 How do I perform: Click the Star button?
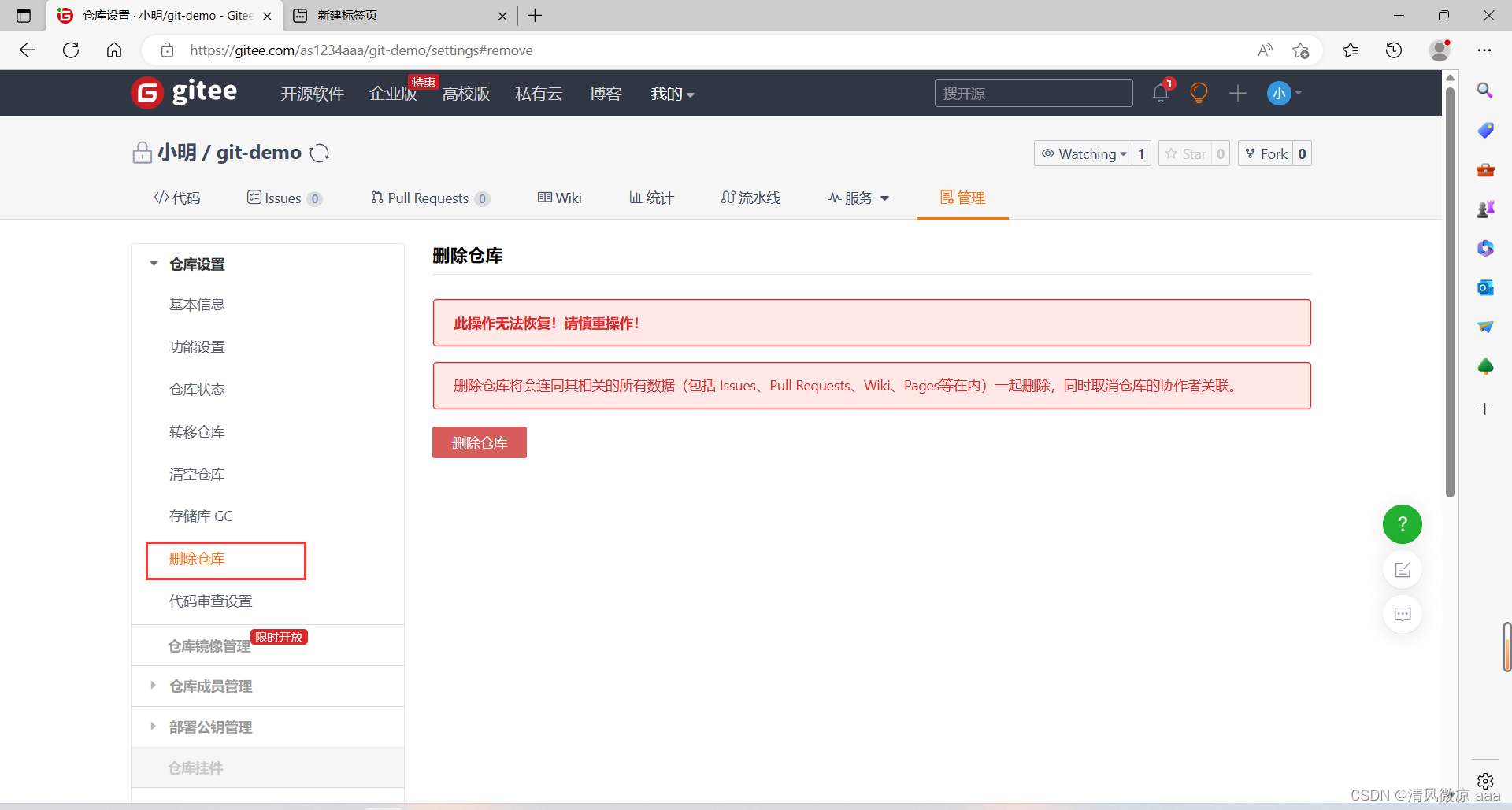click(1186, 153)
